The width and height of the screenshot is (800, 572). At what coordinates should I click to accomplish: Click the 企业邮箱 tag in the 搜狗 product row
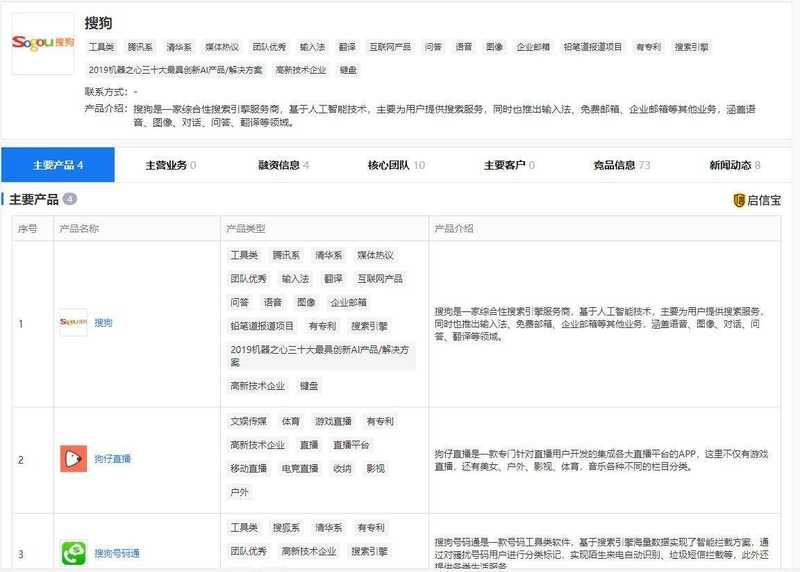pos(348,302)
